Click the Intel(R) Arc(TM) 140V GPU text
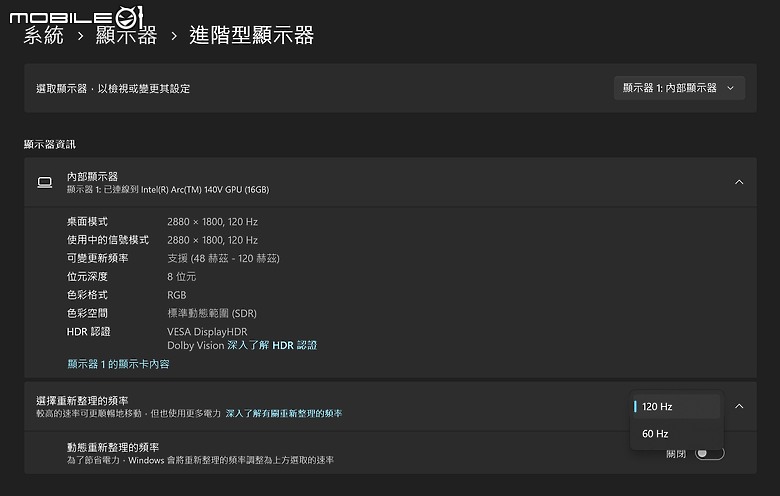This screenshot has height=496, width=780. [205, 190]
